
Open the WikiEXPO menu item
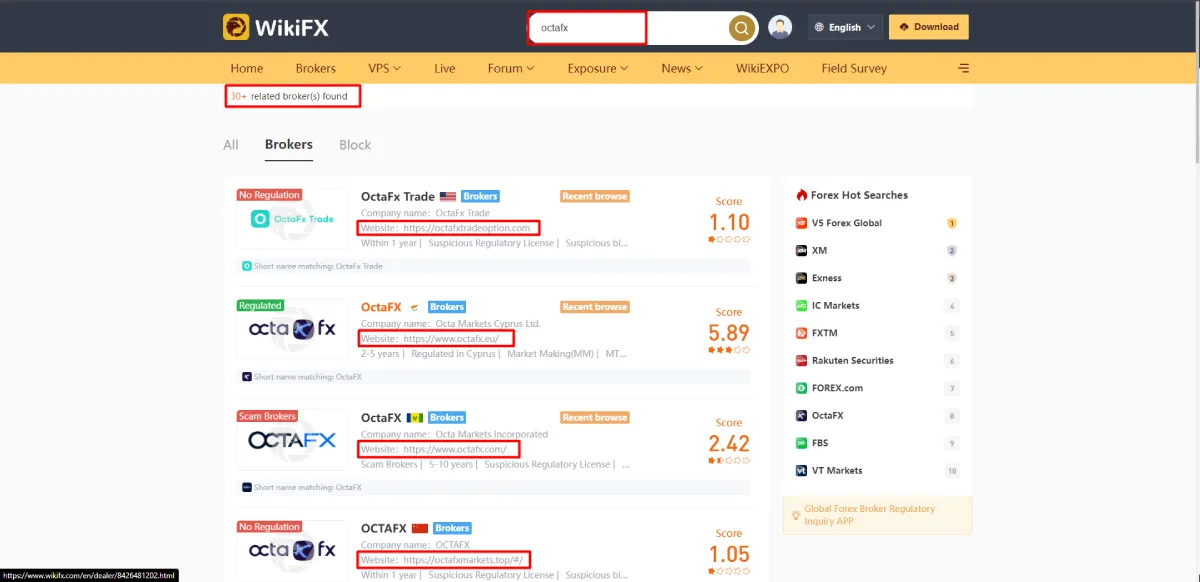point(763,68)
